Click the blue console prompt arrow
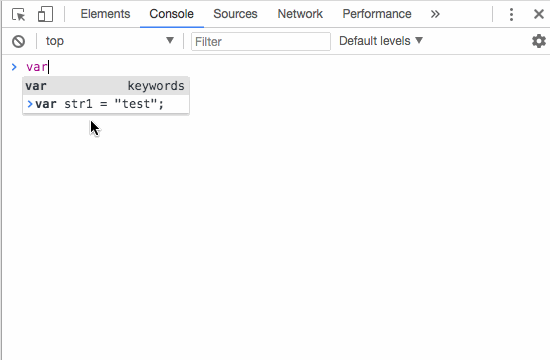Screen dimensions: 550x360 pyautogui.click(x=14, y=67)
